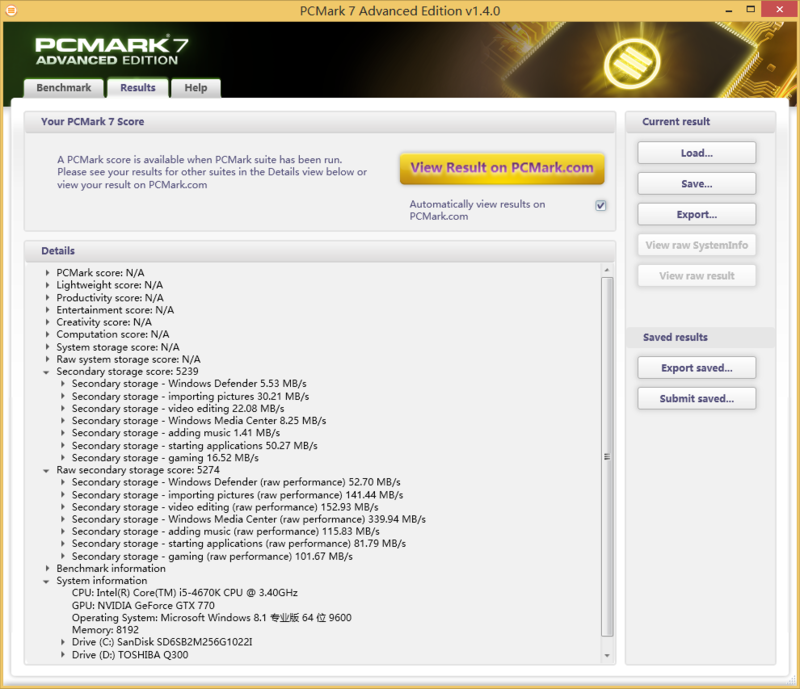800x689 pixels.
Task: Click Submit saved results button
Action: click(x=696, y=399)
